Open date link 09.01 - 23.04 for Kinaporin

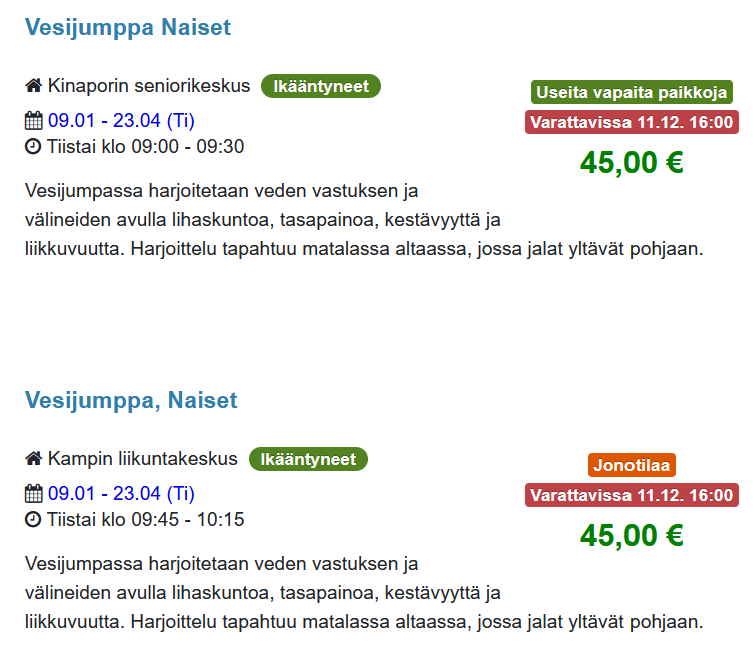pyautogui.click(x=121, y=121)
